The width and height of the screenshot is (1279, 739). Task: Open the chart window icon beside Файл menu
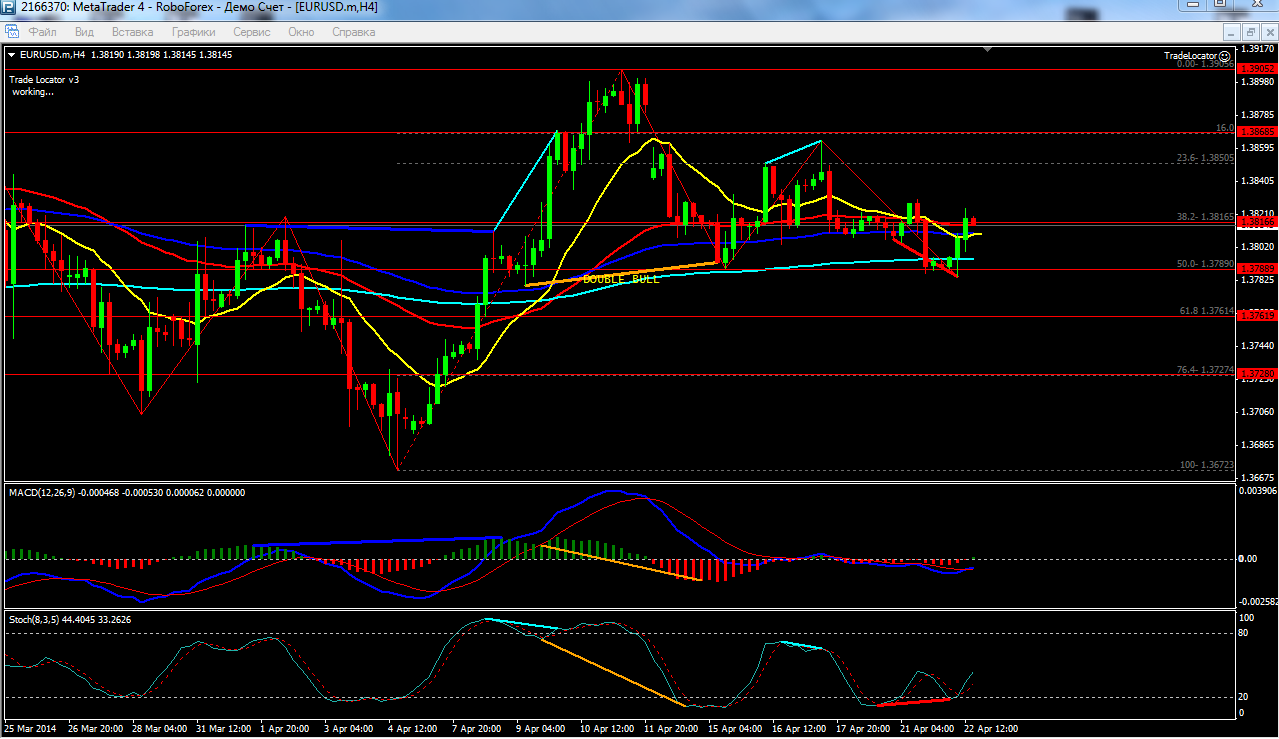(x=12, y=32)
